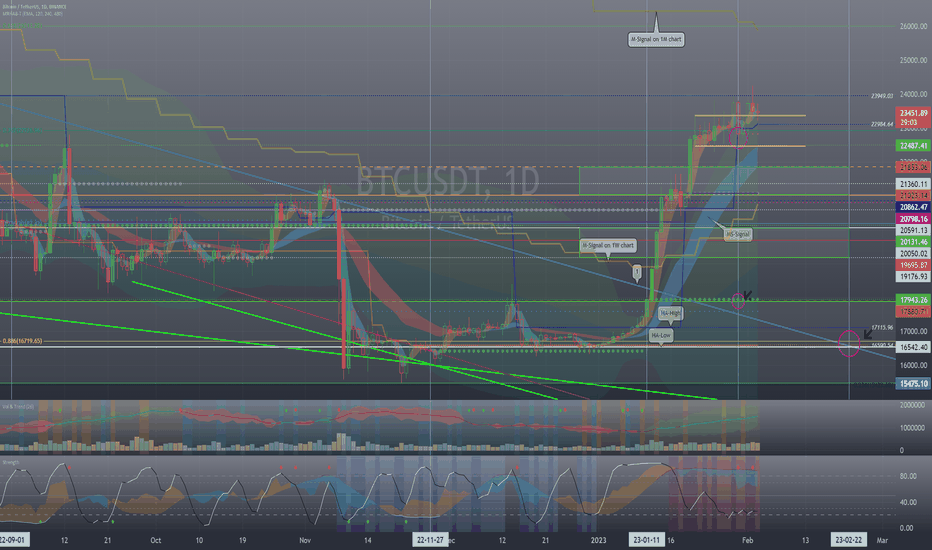This screenshot has width=932, height=550.
Task: Click the 20591.13 price label
Action: [x=913, y=231]
